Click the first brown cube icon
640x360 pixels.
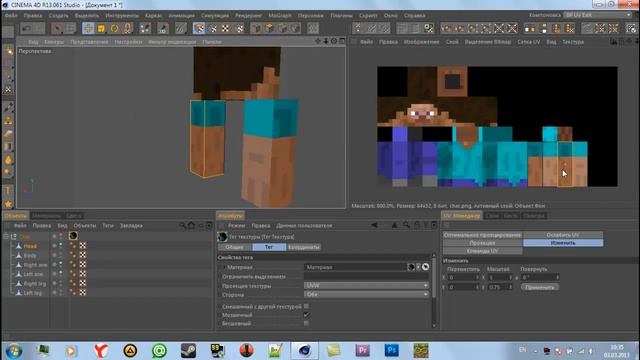[x=256, y=28]
